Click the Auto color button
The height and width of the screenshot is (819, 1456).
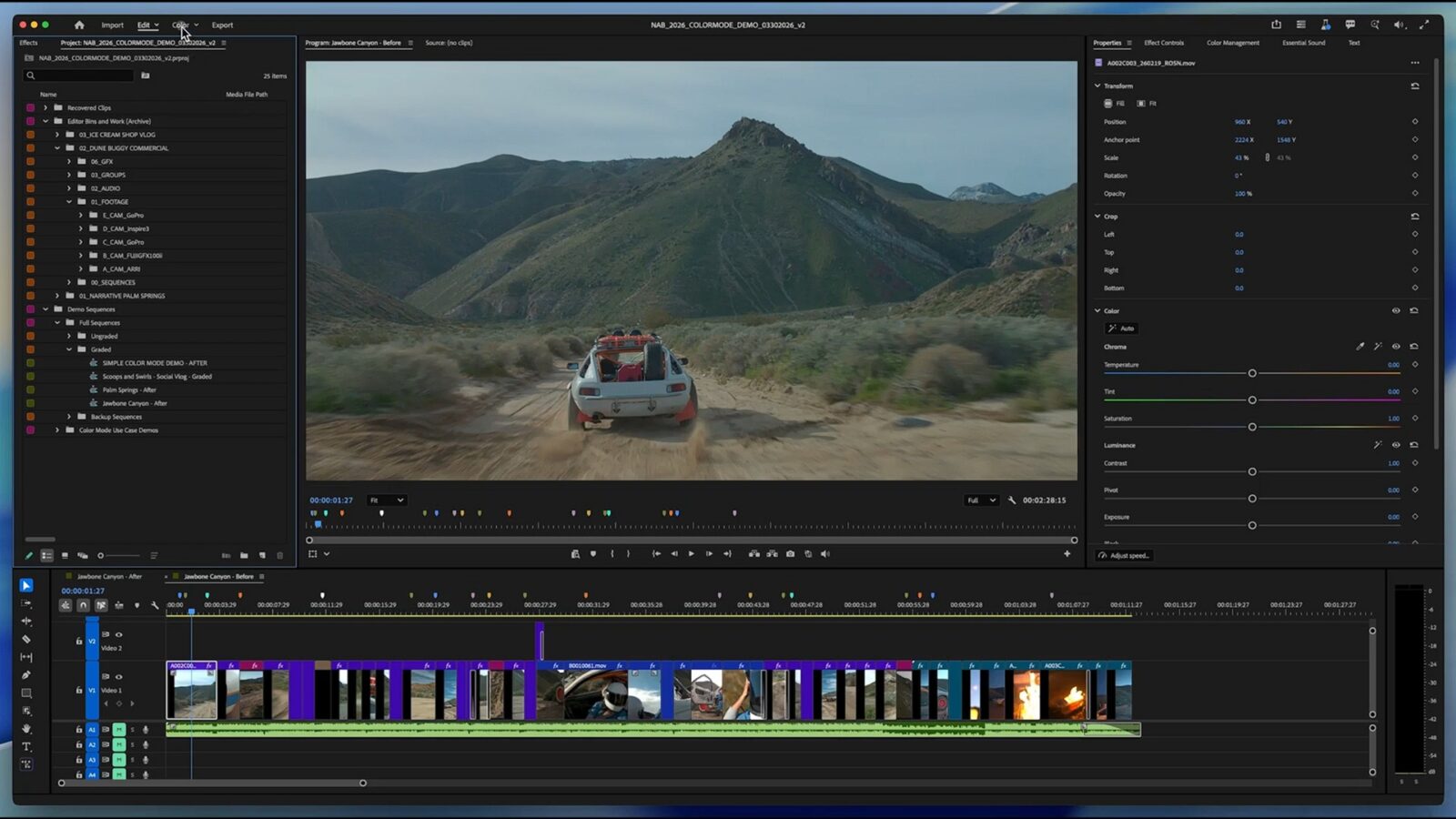pyautogui.click(x=1121, y=329)
